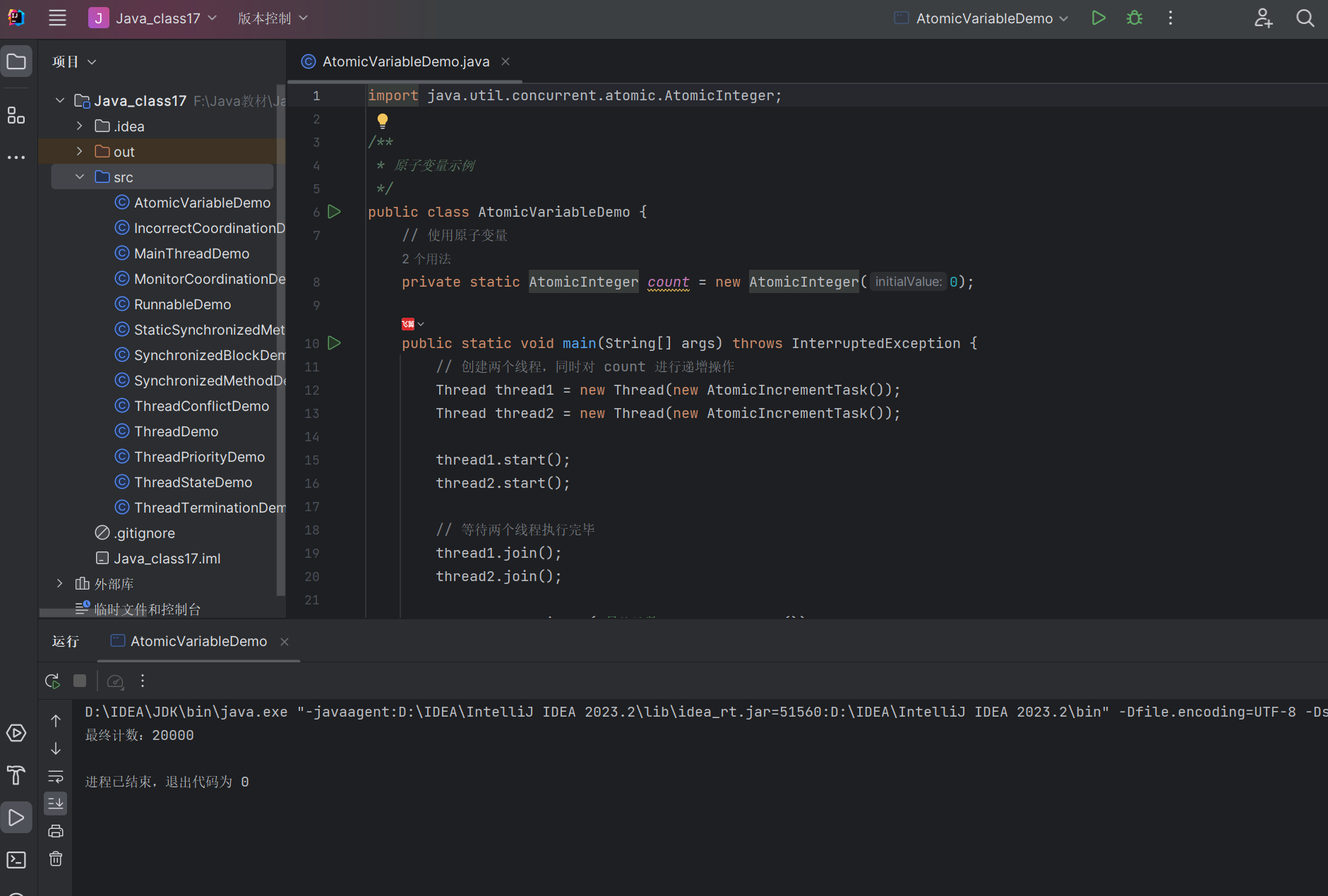Open SynchronizedBlockDemo class file
The width and height of the screenshot is (1328, 896).
tap(200, 355)
